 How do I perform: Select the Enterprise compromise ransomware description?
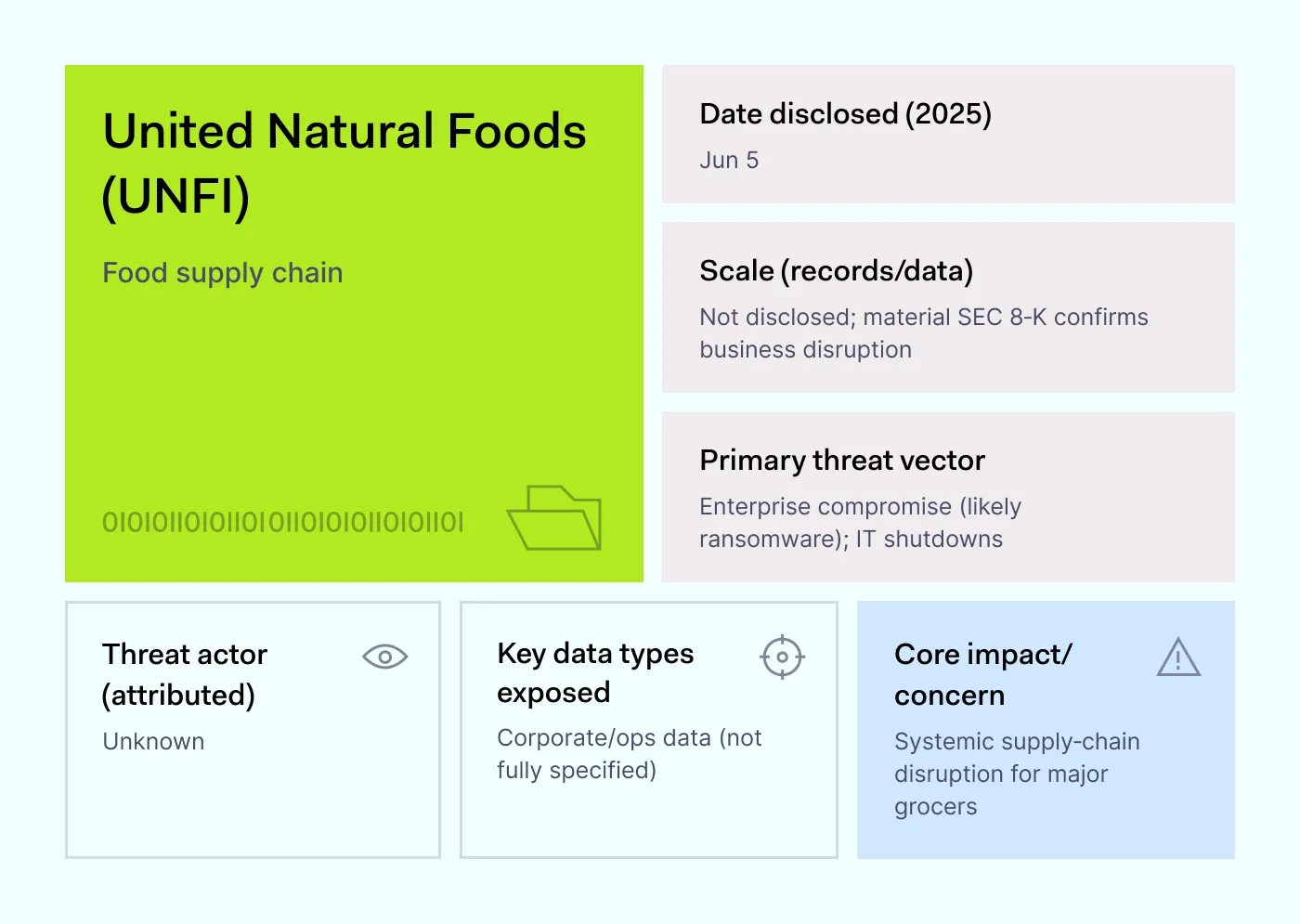pyautogui.click(x=860, y=523)
